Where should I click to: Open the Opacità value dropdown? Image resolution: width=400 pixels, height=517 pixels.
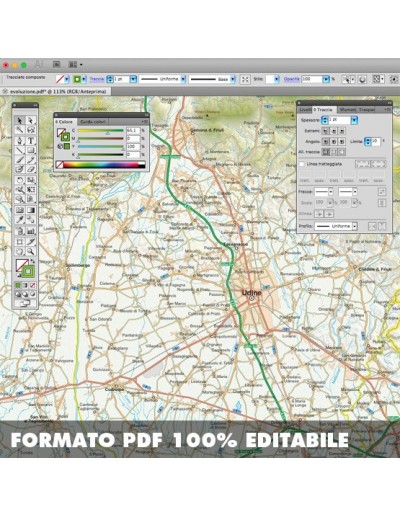pyautogui.click(x=326, y=79)
